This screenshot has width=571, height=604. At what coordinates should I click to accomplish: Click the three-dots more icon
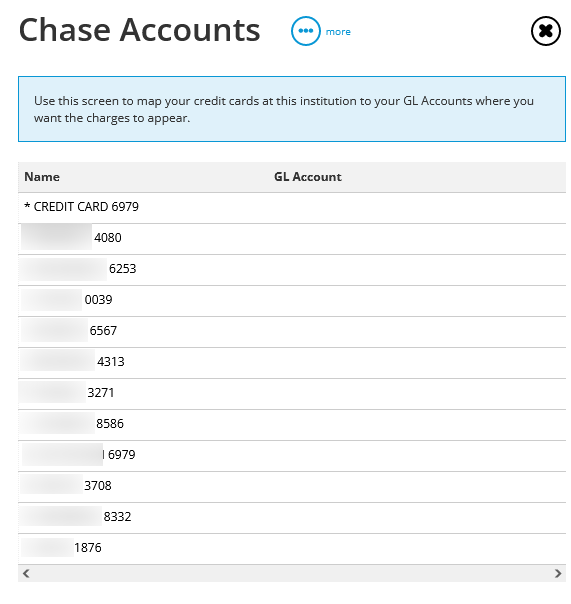tap(306, 31)
